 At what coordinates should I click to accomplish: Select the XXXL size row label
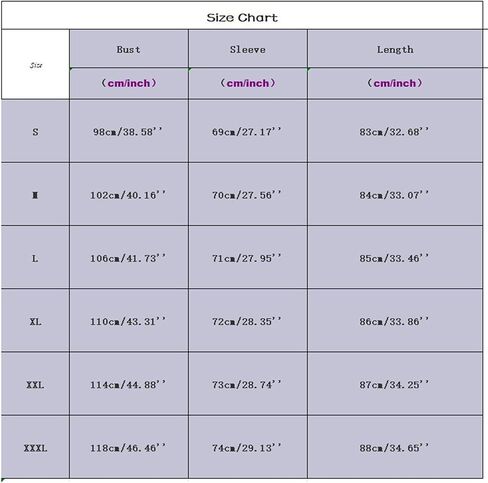coord(35,447)
